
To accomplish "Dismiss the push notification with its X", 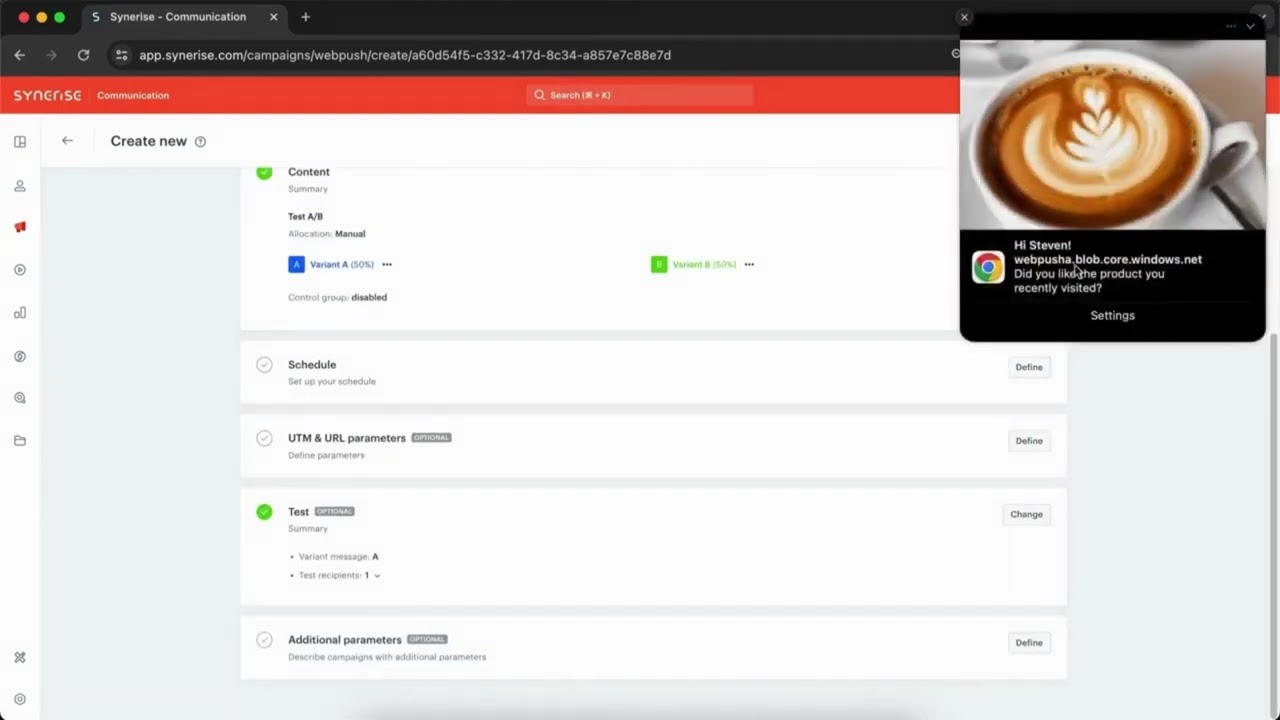I will 964,17.
